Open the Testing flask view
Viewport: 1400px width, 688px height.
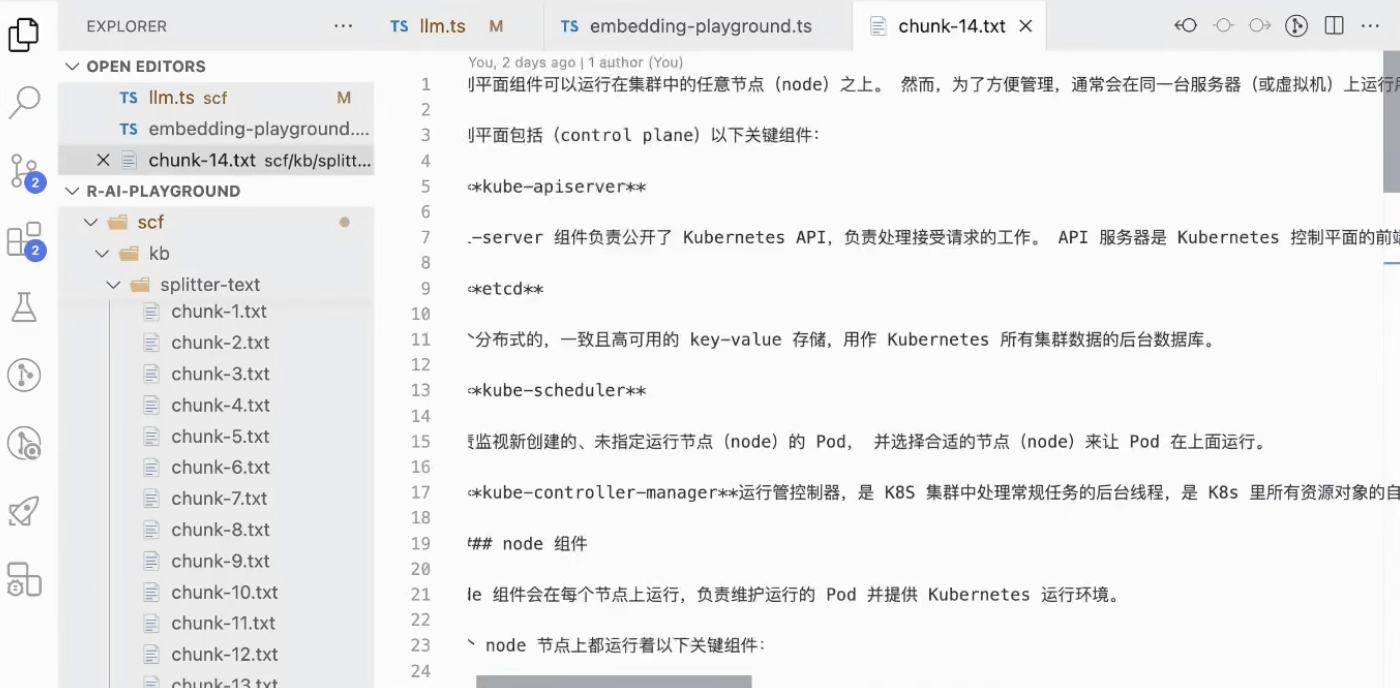24,307
